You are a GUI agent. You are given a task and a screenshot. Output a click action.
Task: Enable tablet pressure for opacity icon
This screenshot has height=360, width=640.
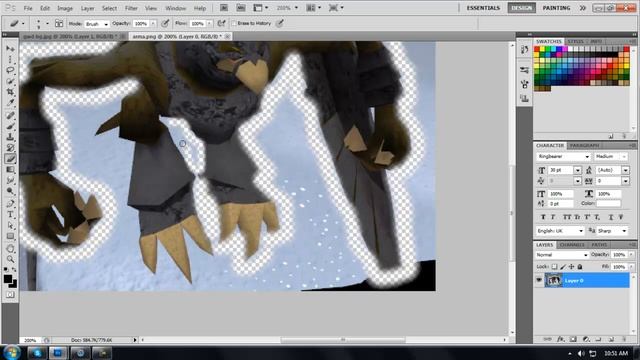click(x=165, y=23)
